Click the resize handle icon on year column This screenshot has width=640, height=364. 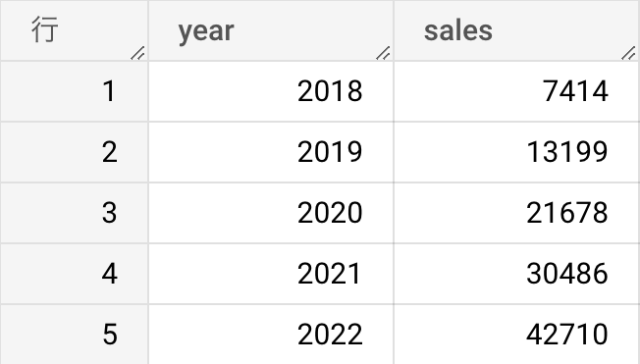point(383,53)
